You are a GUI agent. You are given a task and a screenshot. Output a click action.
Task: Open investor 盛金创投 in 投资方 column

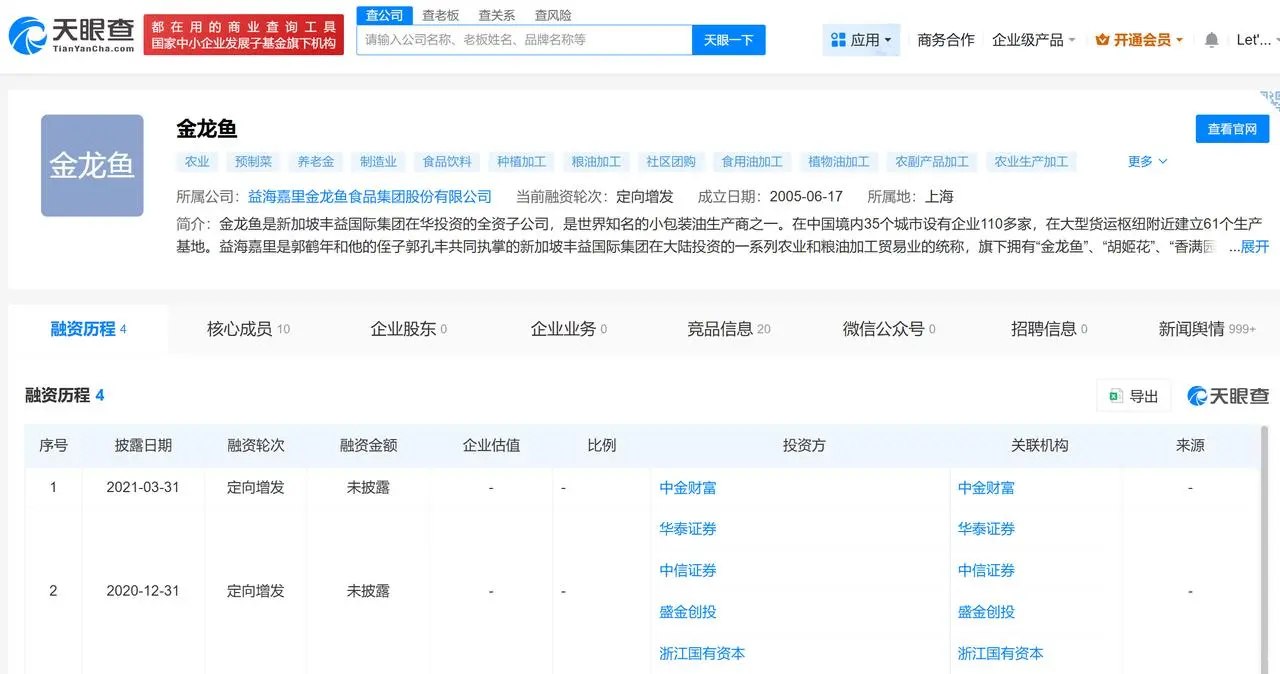pos(688,612)
